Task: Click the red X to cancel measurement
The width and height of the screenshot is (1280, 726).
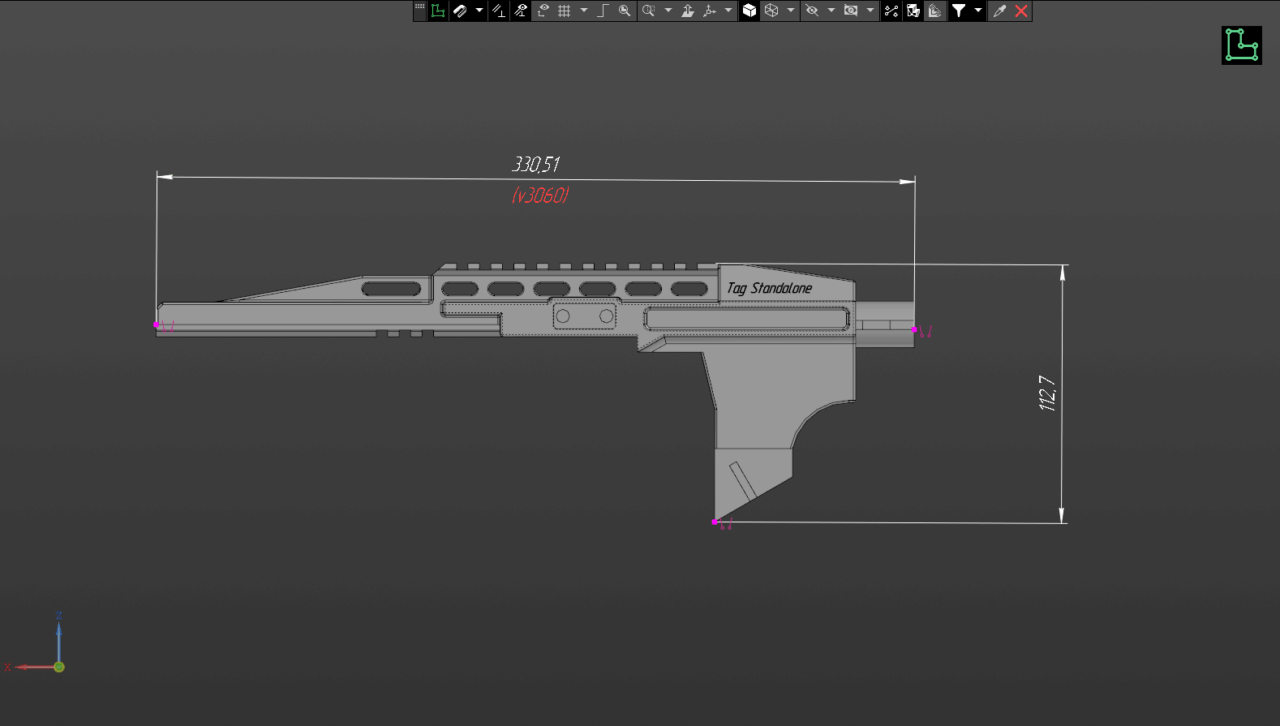Action: pos(1019,11)
